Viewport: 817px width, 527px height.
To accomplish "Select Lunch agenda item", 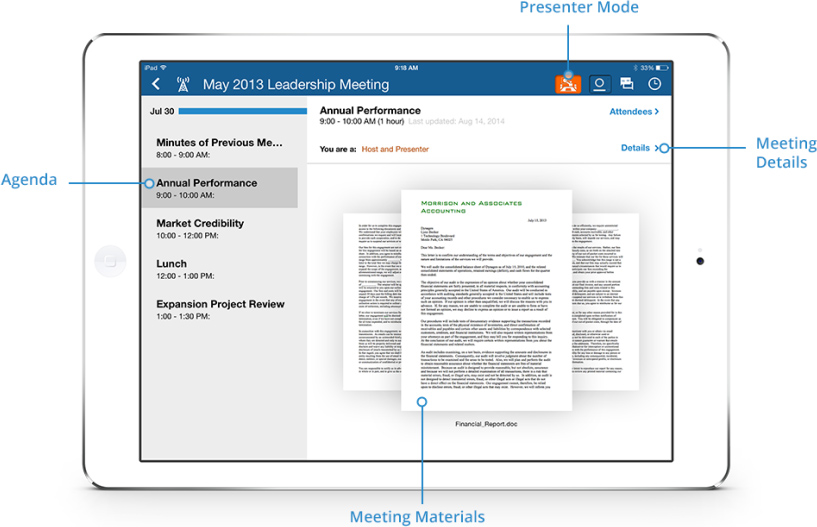I will pyautogui.click(x=219, y=269).
